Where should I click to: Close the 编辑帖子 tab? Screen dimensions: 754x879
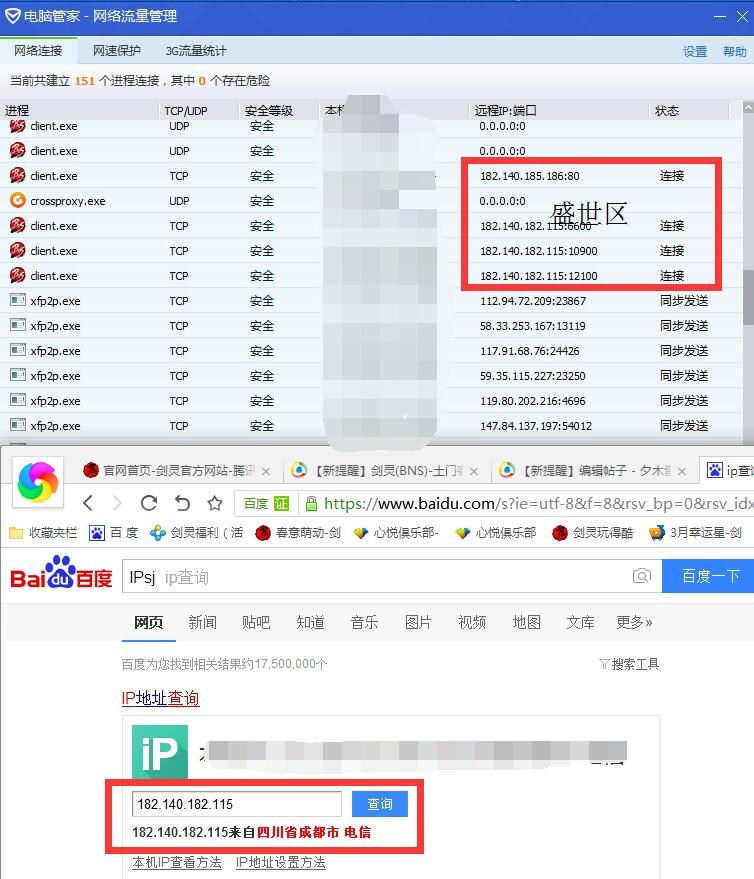(x=682, y=471)
